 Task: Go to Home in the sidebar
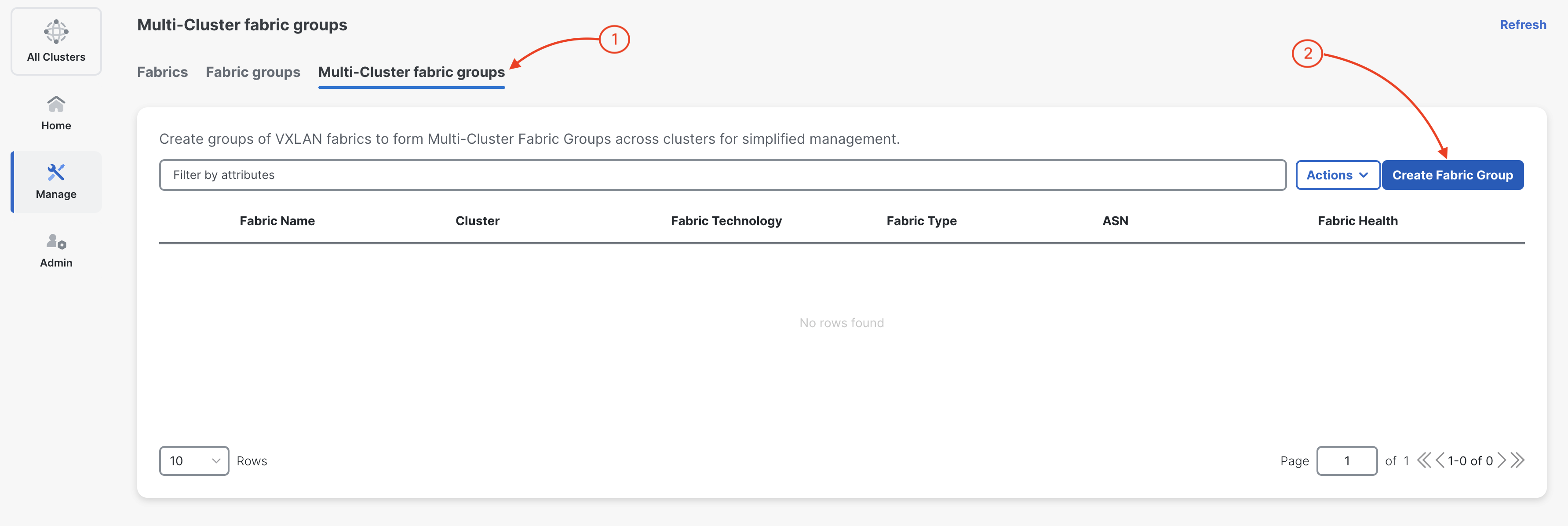[x=56, y=113]
